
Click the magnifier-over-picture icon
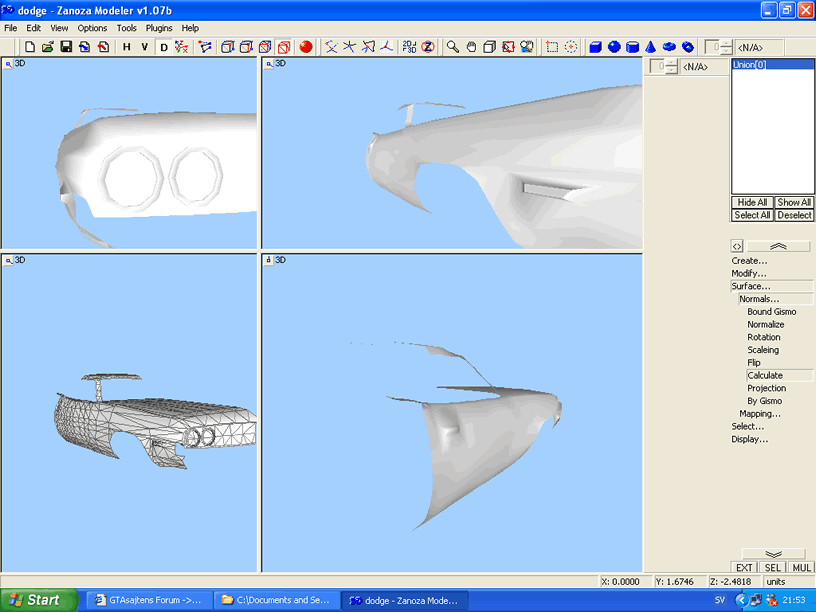point(527,47)
